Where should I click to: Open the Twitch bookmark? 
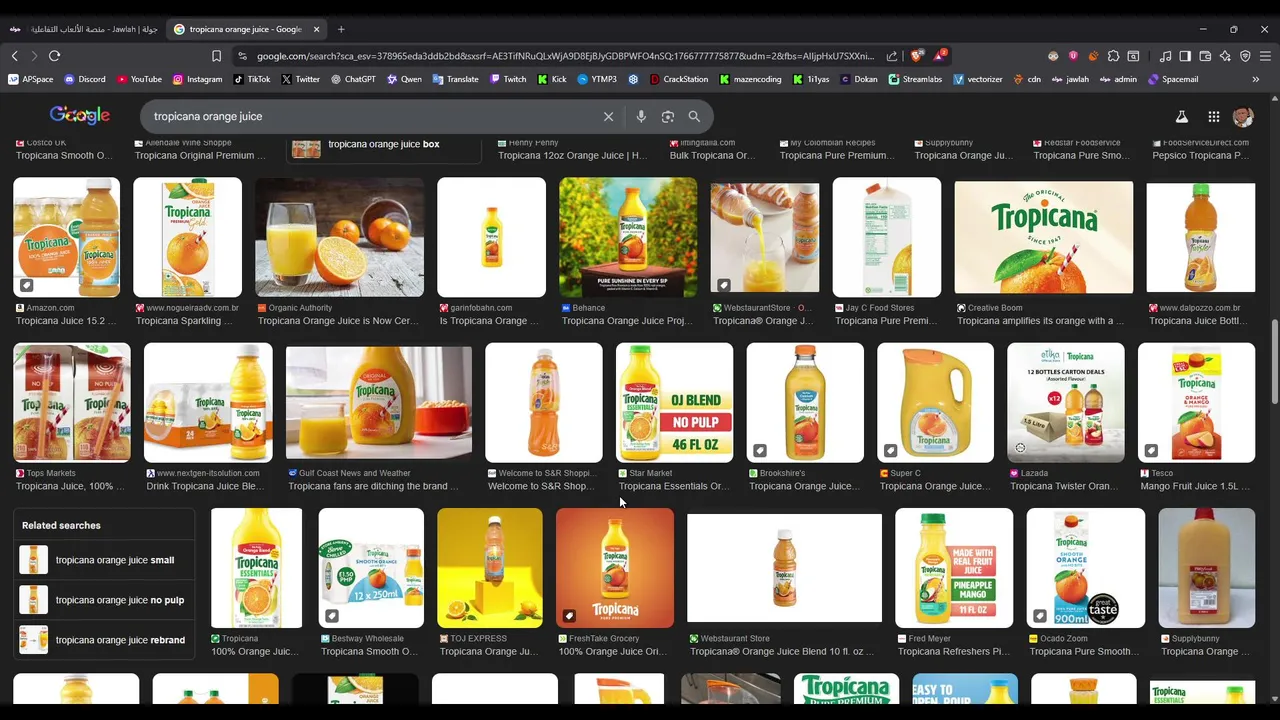[508, 79]
